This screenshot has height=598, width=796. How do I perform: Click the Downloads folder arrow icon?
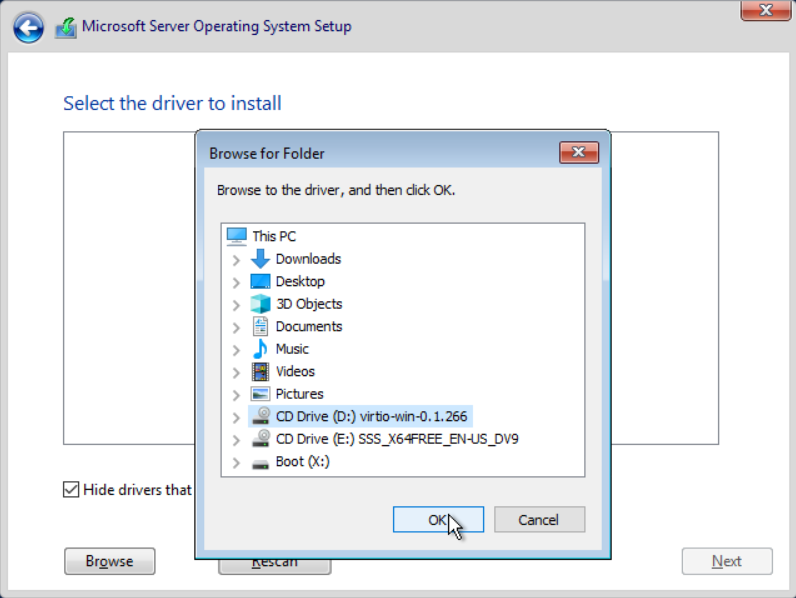pyautogui.click(x=260, y=259)
